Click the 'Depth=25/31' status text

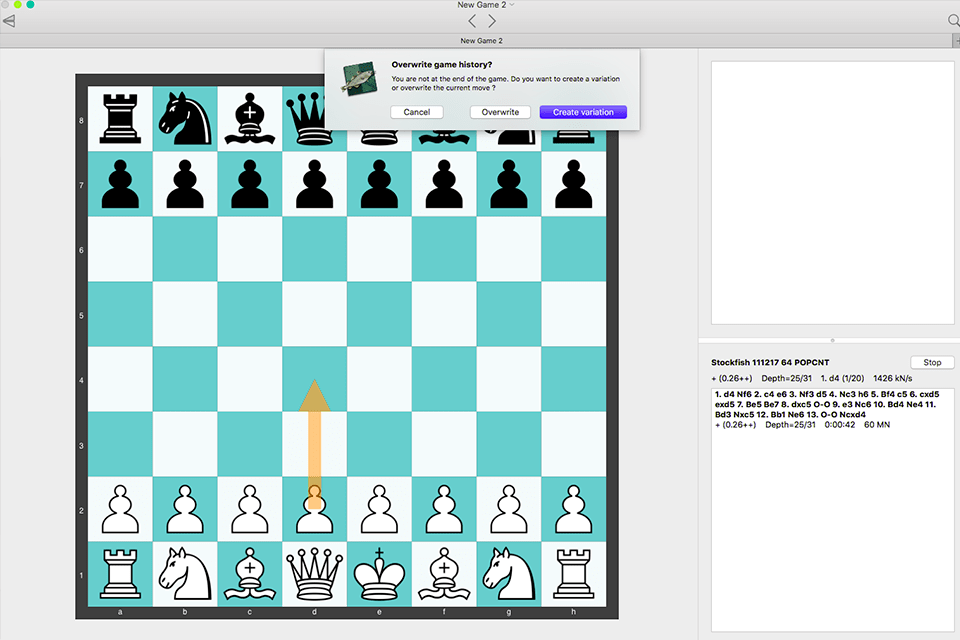click(x=786, y=378)
